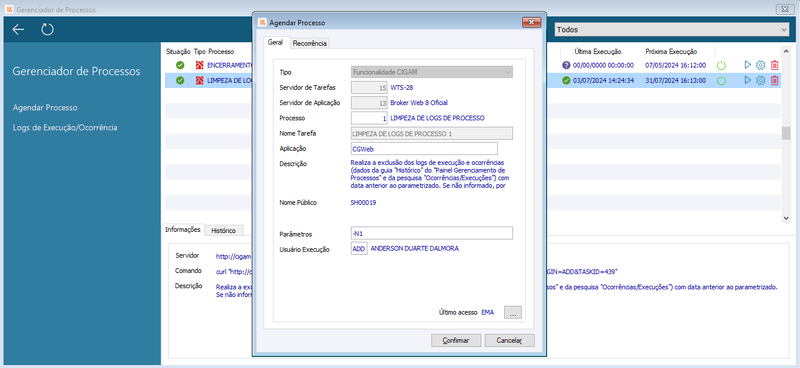Open the Tipo dropdown in the dialog
This screenshot has height=368, width=800.
point(432,72)
